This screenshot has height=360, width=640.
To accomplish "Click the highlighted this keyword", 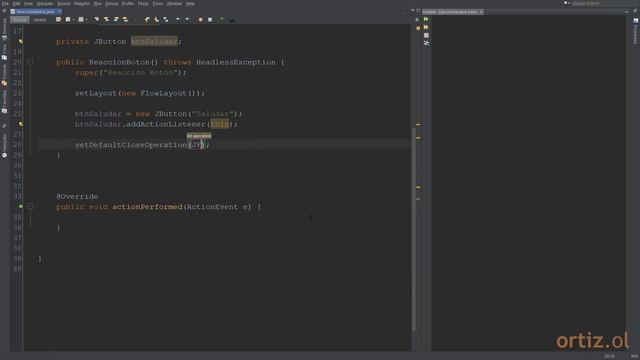I will (219, 124).
